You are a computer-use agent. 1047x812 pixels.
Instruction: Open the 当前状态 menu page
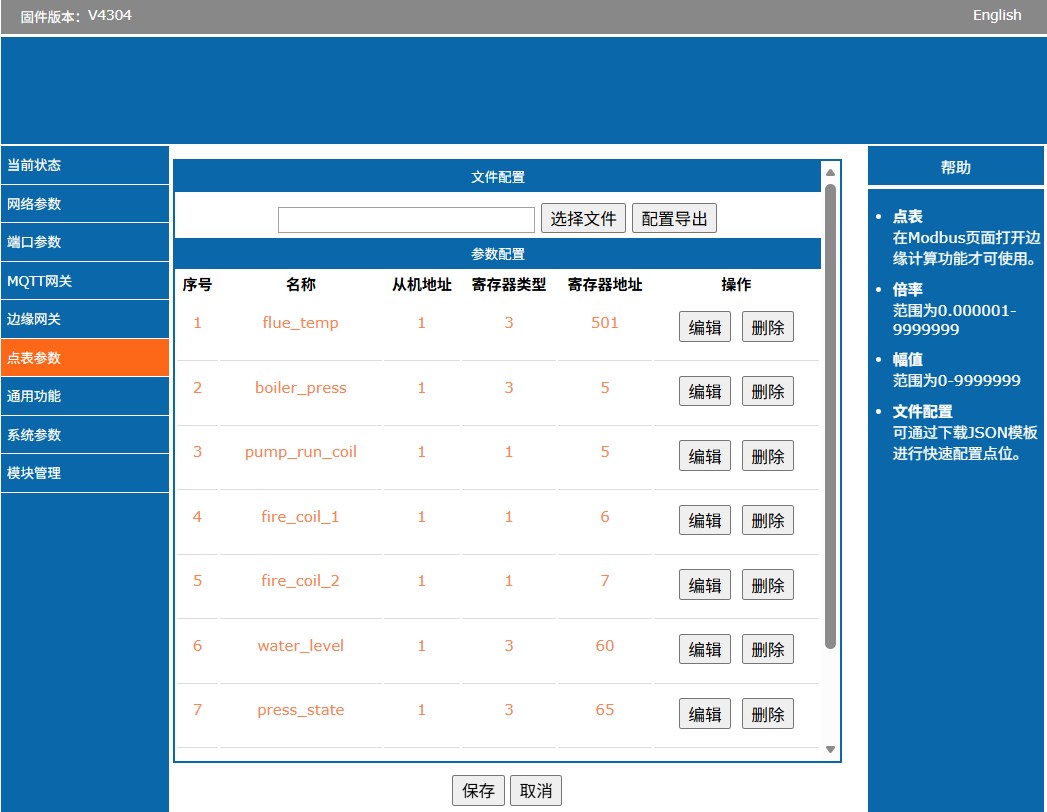coord(84,165)
